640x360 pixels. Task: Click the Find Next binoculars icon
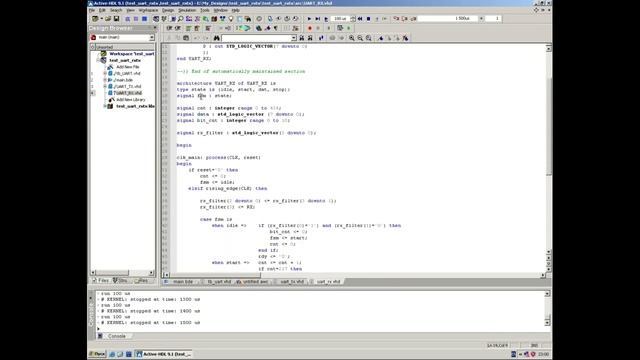click(x=310, y=38)
